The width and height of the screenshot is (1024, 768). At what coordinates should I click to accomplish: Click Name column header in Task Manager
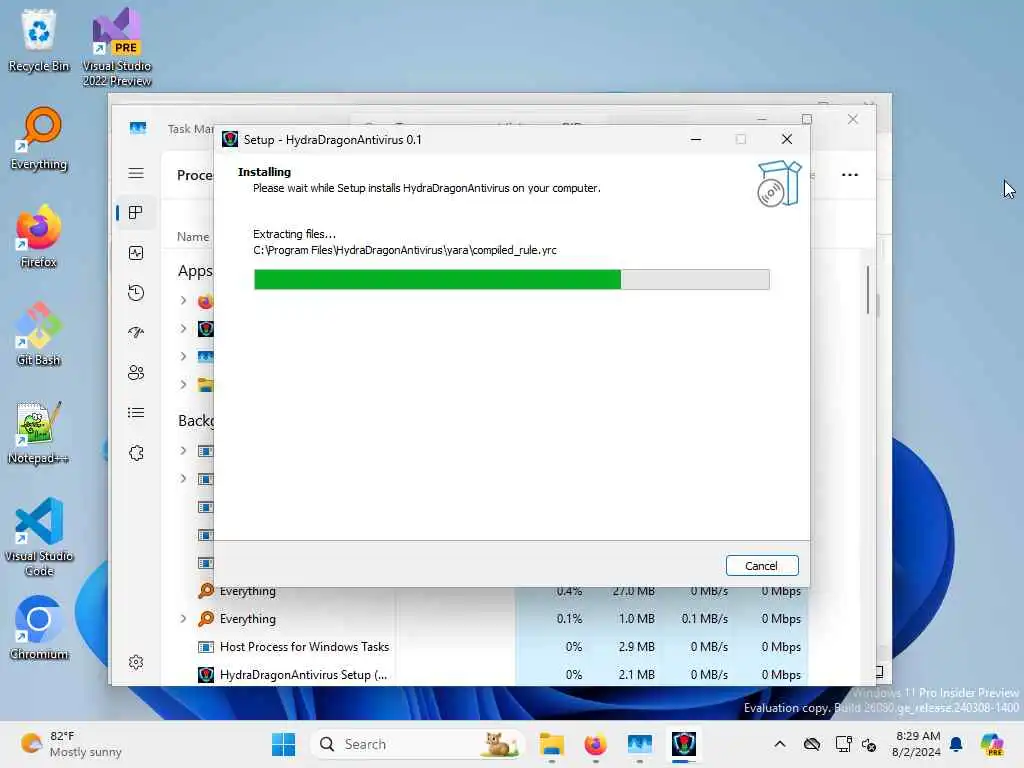(x=193, y=237)
